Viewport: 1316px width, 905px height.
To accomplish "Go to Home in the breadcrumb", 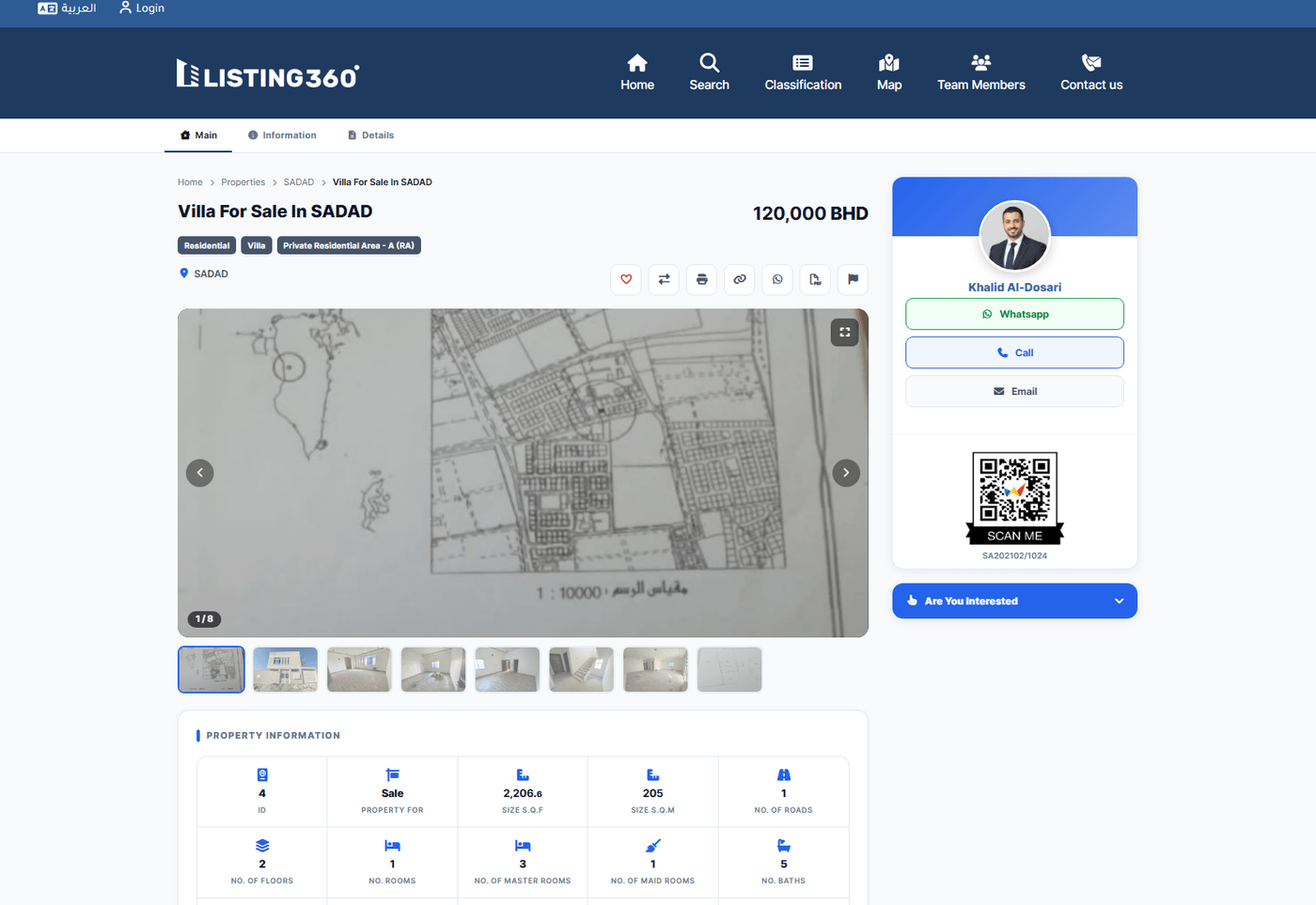I will 190,182.
